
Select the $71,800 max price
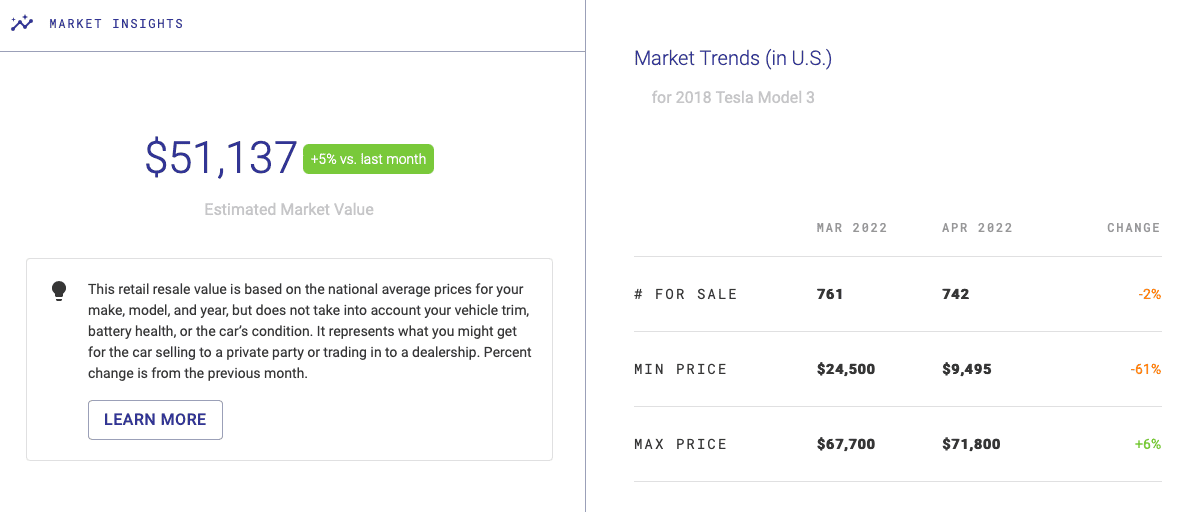click(971, 444)
